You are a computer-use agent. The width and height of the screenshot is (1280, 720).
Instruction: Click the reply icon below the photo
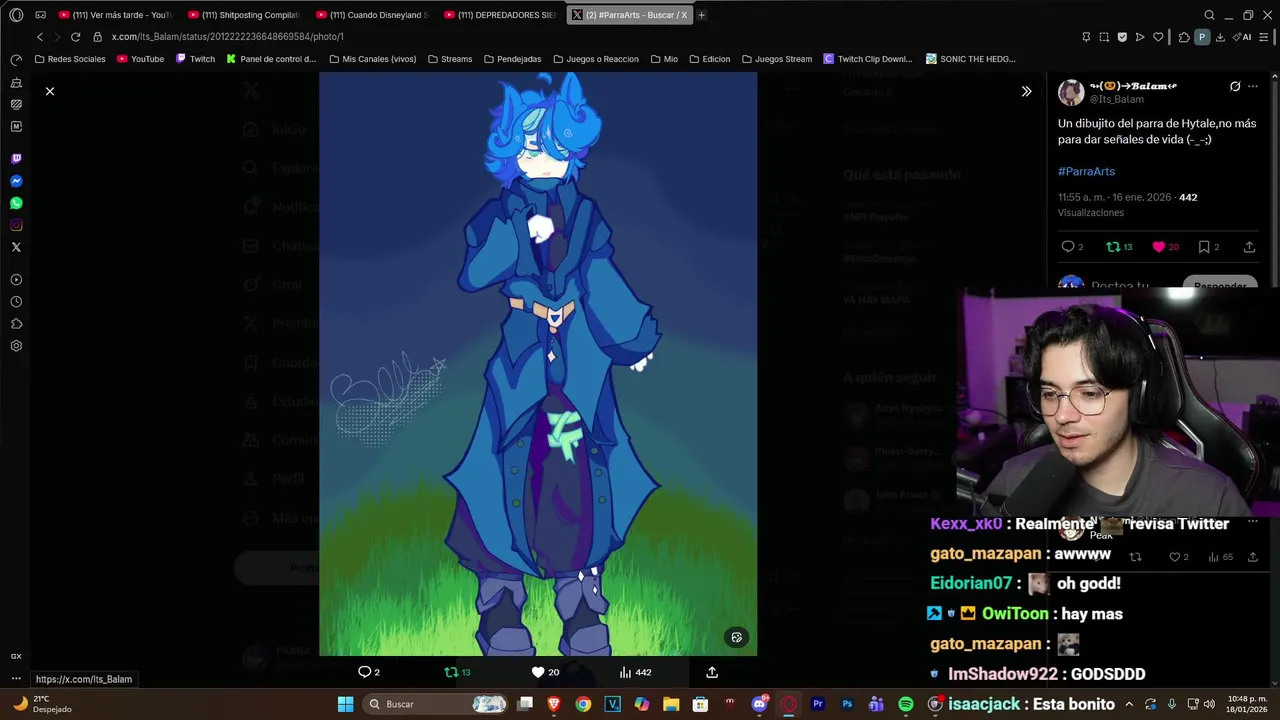(365, 672)
